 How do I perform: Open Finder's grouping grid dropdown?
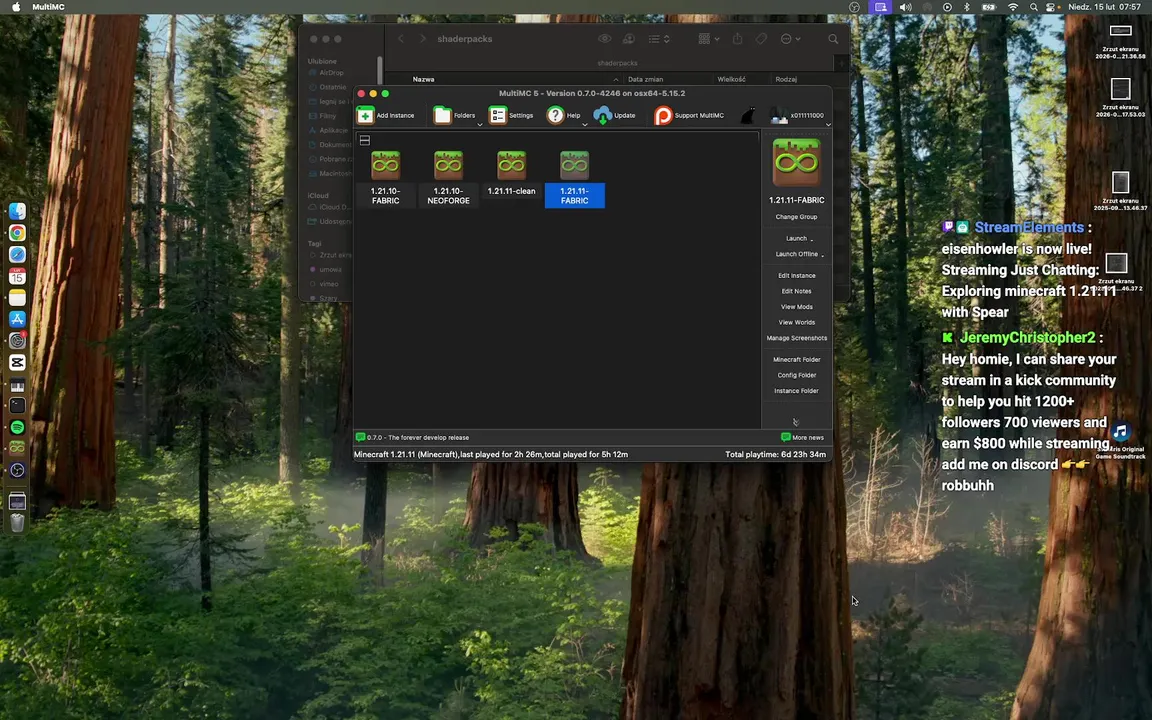(709, 39)
